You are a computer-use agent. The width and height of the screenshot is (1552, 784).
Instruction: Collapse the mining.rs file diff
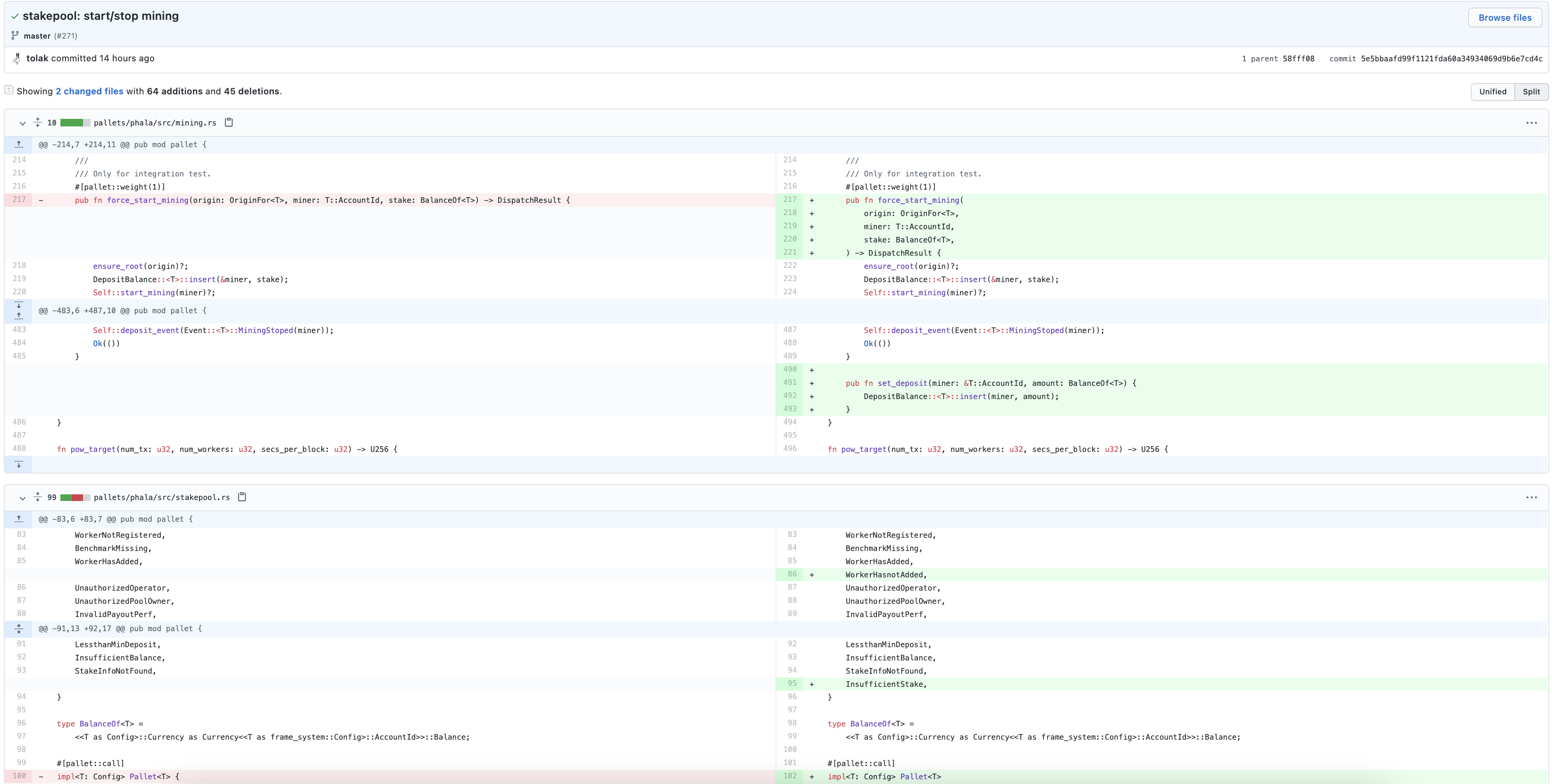(22, 123)
